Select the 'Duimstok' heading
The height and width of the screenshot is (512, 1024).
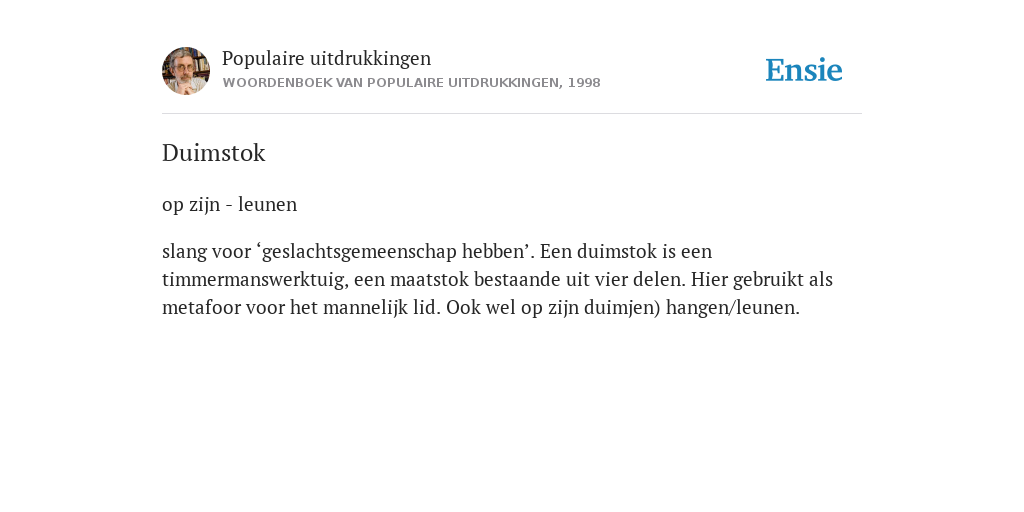pos(214,153)
